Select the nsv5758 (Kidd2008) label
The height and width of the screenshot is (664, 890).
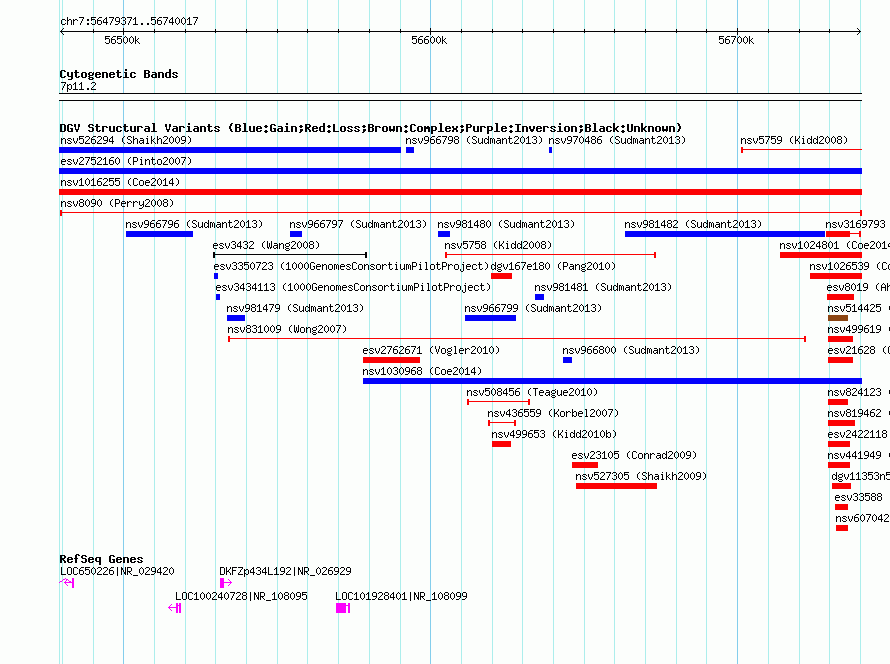498,245
